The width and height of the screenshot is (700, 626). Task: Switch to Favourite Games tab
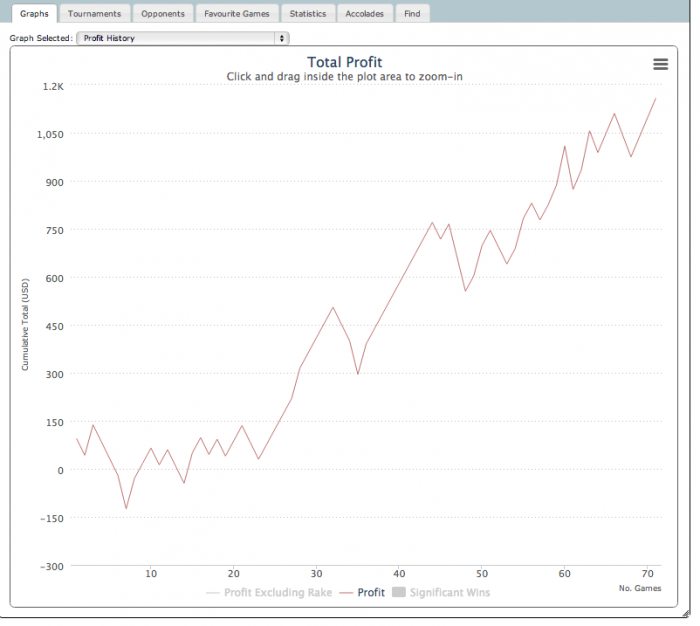click(x=237, y=14)
